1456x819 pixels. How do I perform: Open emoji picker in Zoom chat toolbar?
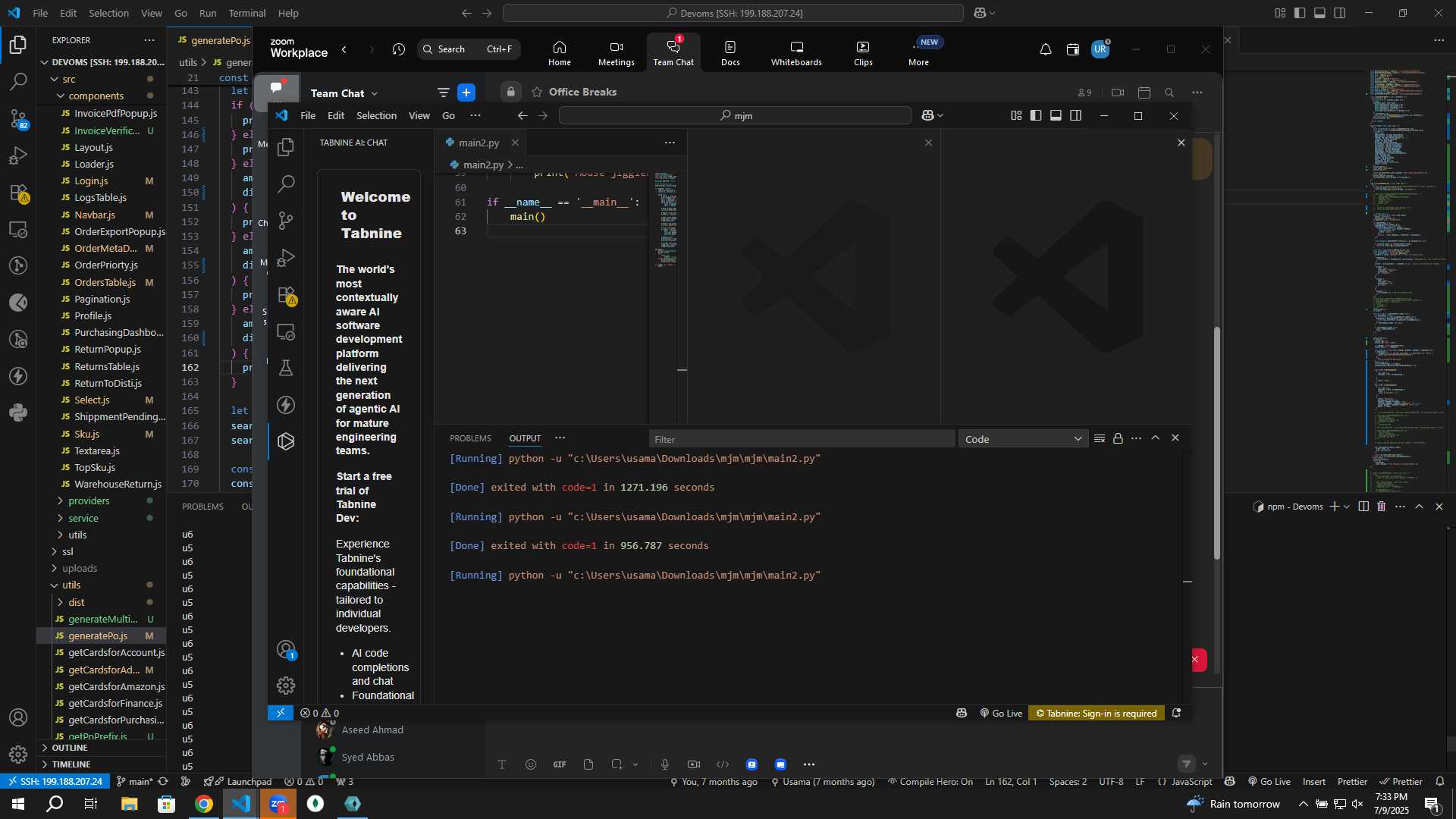(x=531, y=764)
